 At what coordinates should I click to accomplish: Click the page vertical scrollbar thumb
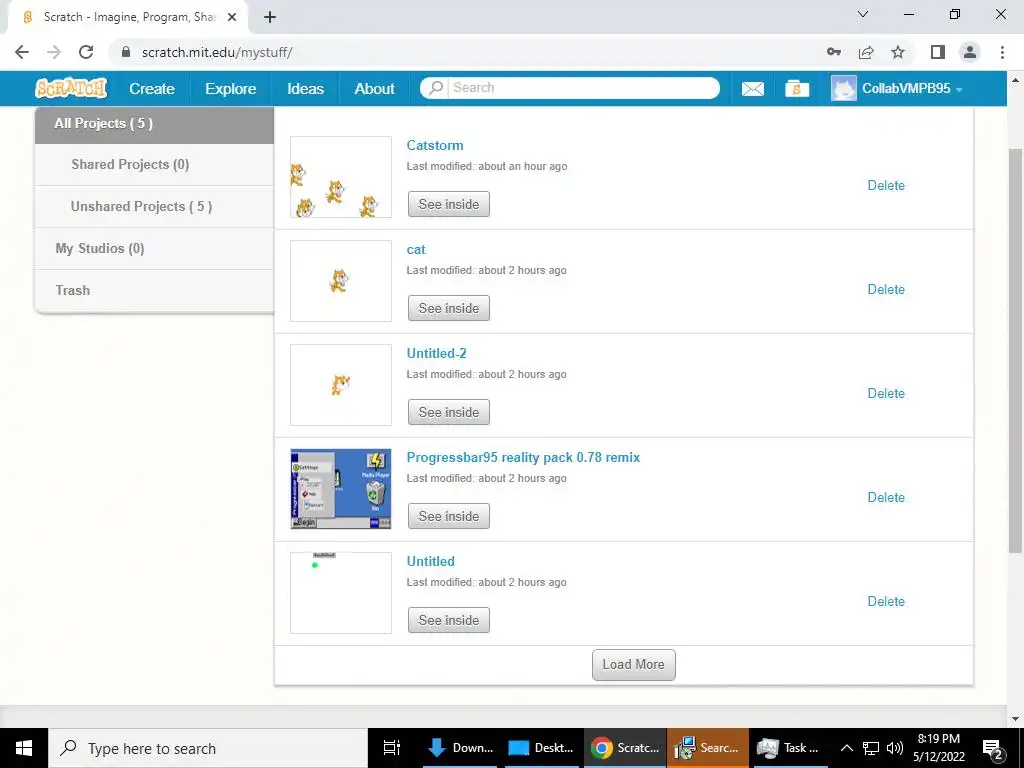click(x=1016, y=353)
